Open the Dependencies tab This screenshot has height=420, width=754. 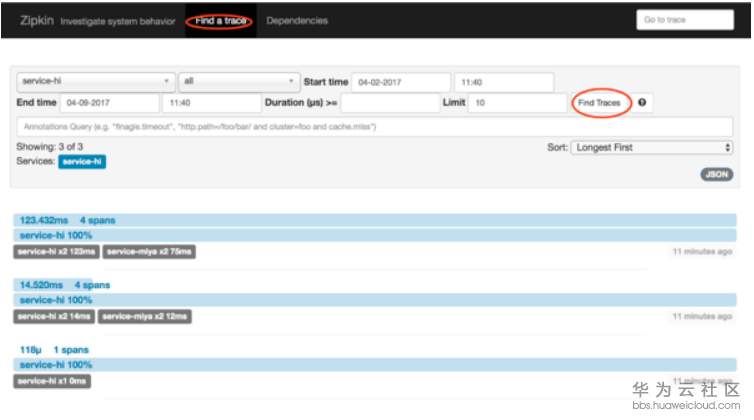[x=297, y=21]
